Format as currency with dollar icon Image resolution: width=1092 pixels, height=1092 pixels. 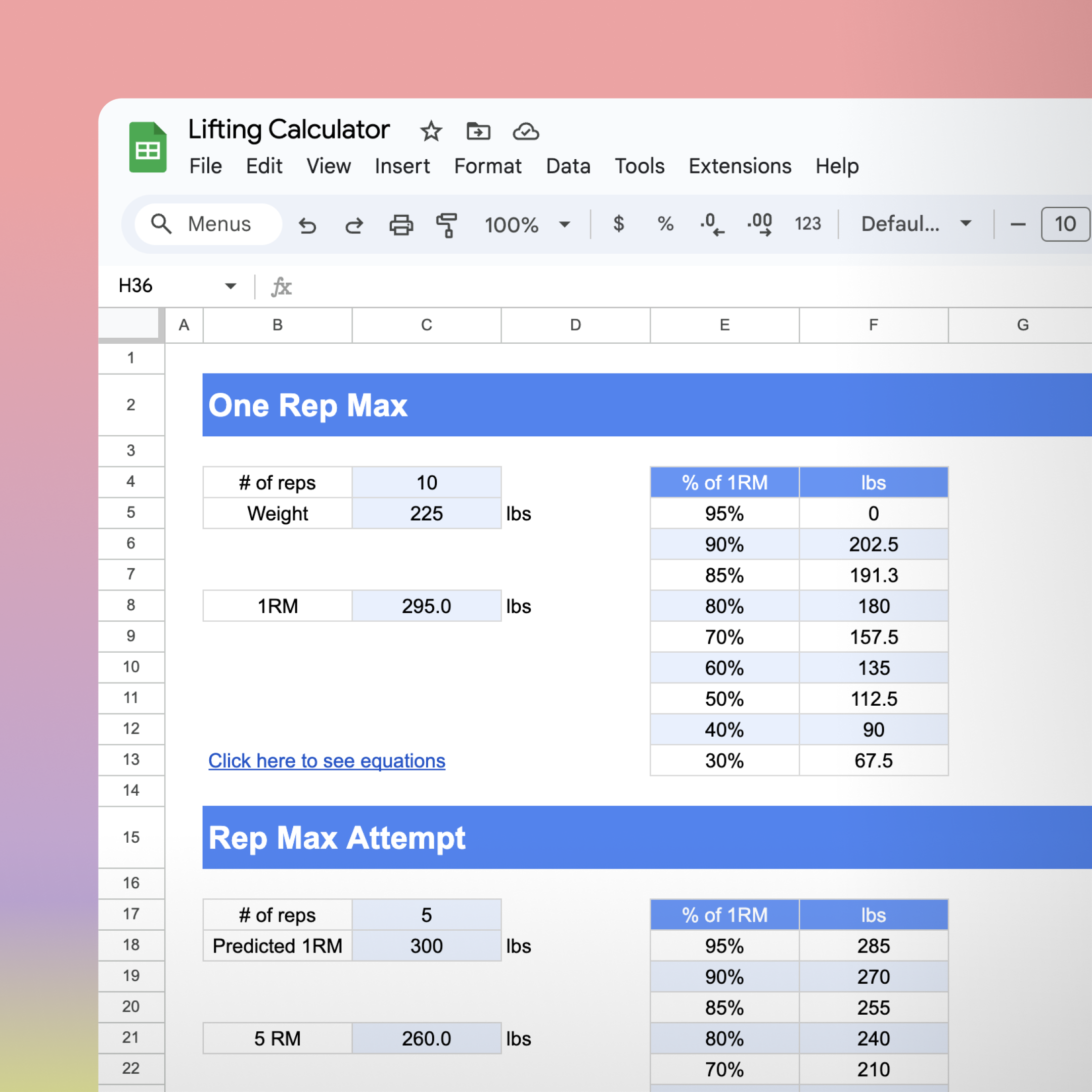pos(618,224)
